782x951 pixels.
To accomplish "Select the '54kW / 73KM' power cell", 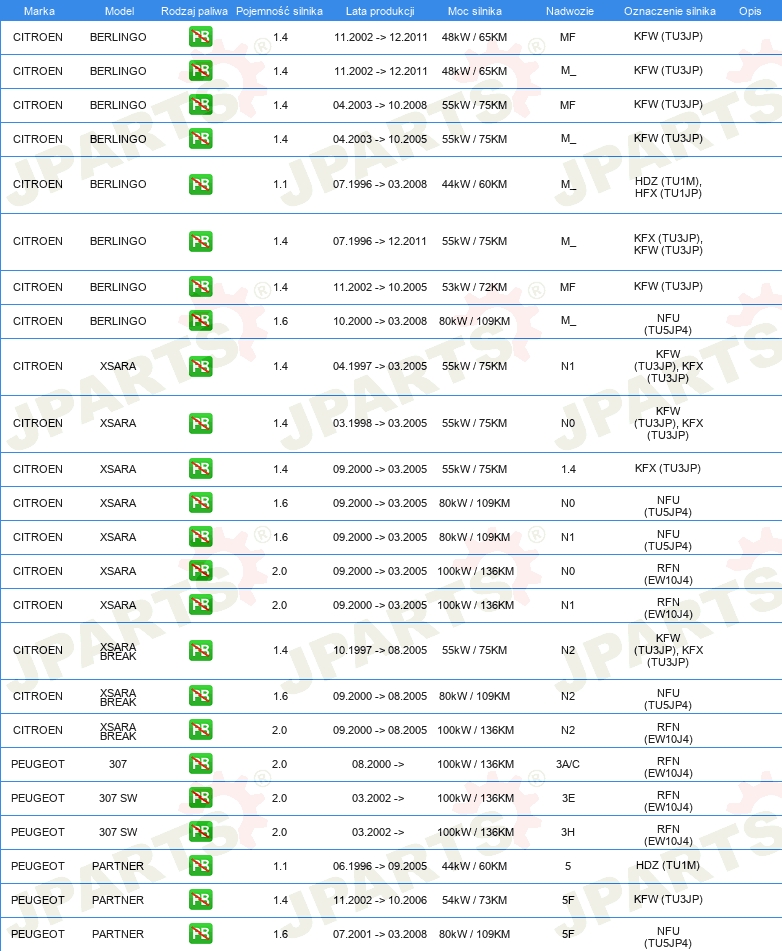I will tap(474, 899).
